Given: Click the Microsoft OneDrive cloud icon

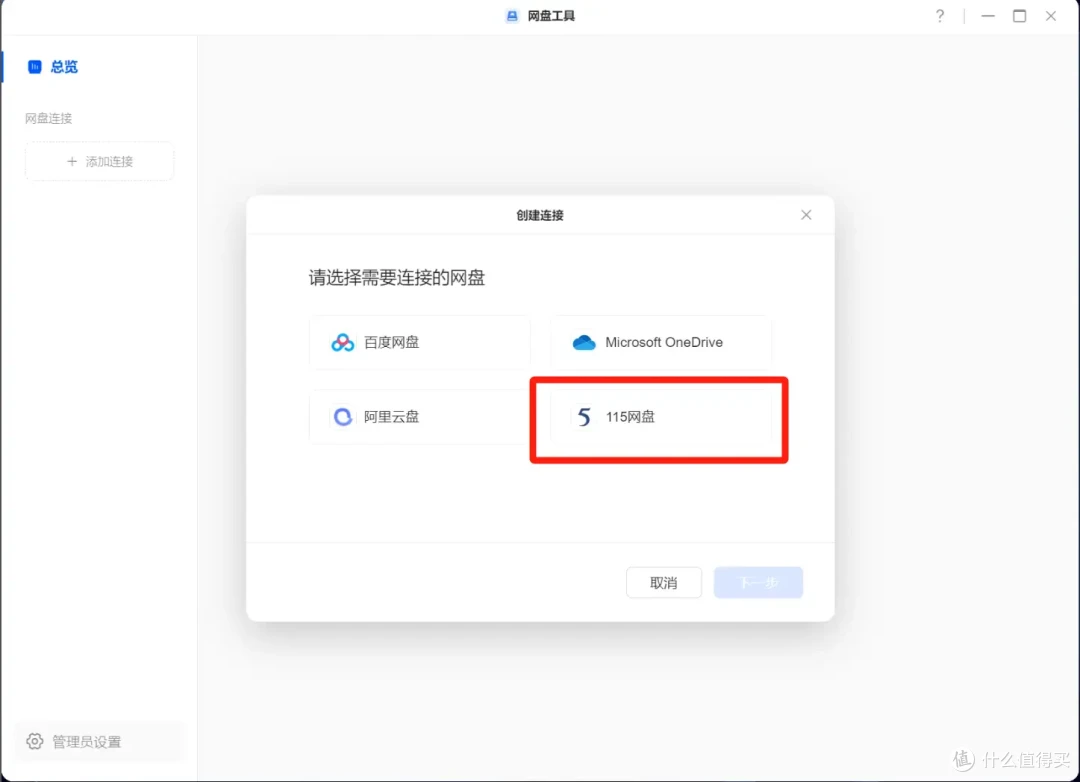Looking at the screenshot, I should point(583,342).
